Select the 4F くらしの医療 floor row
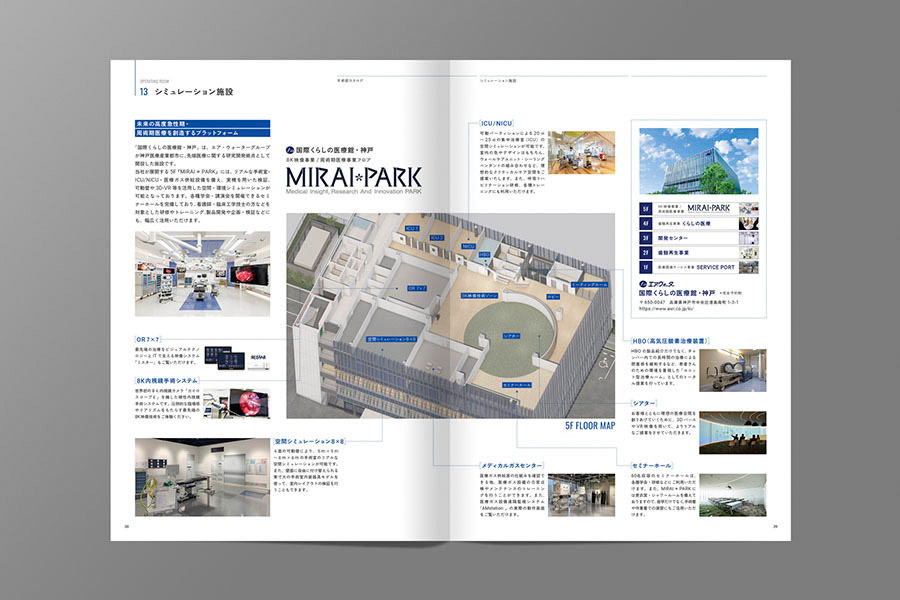The width and height of the screenshot is (900, 600). tap(699, 223)
